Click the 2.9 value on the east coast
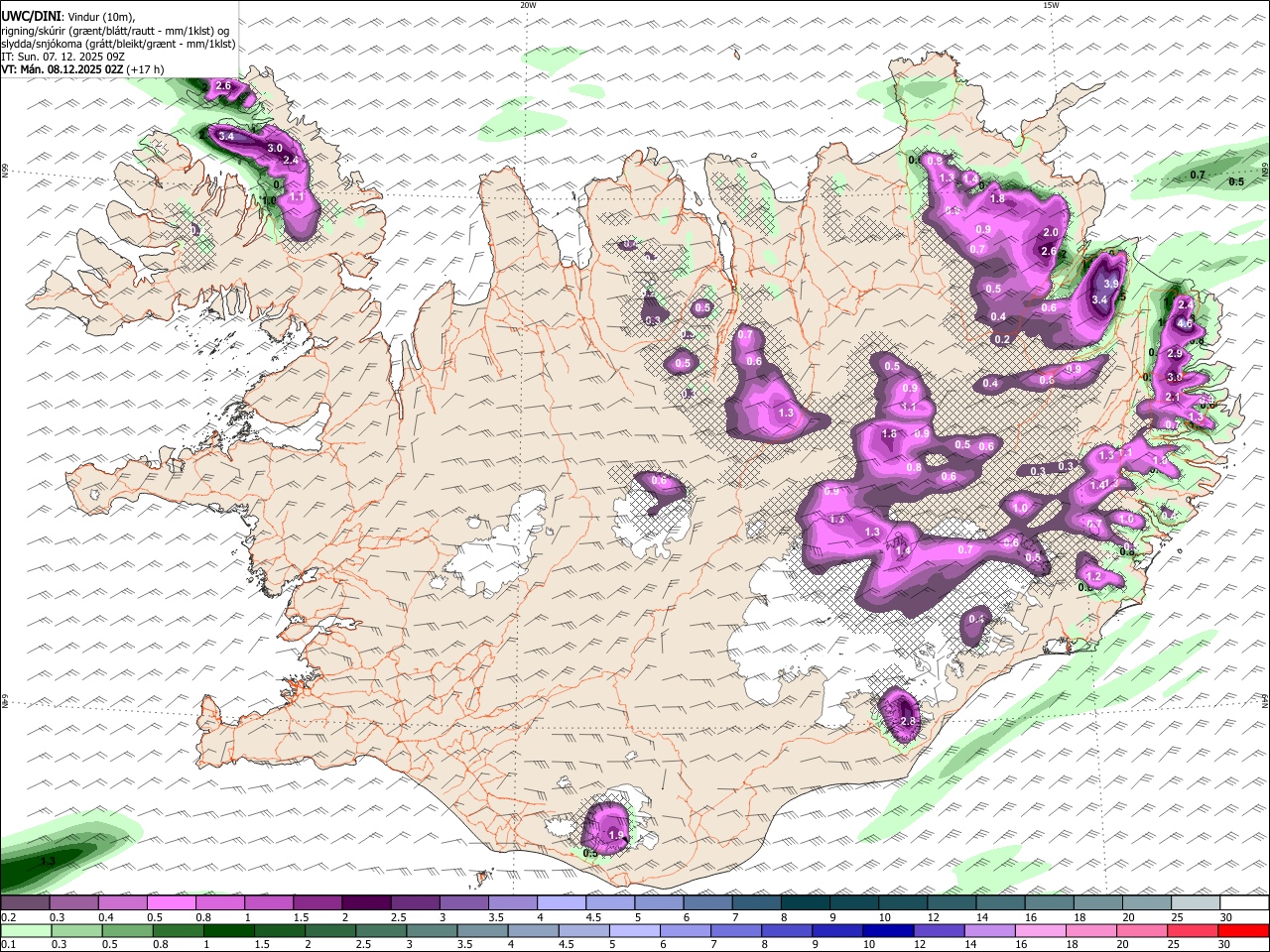 point(1175,354)
